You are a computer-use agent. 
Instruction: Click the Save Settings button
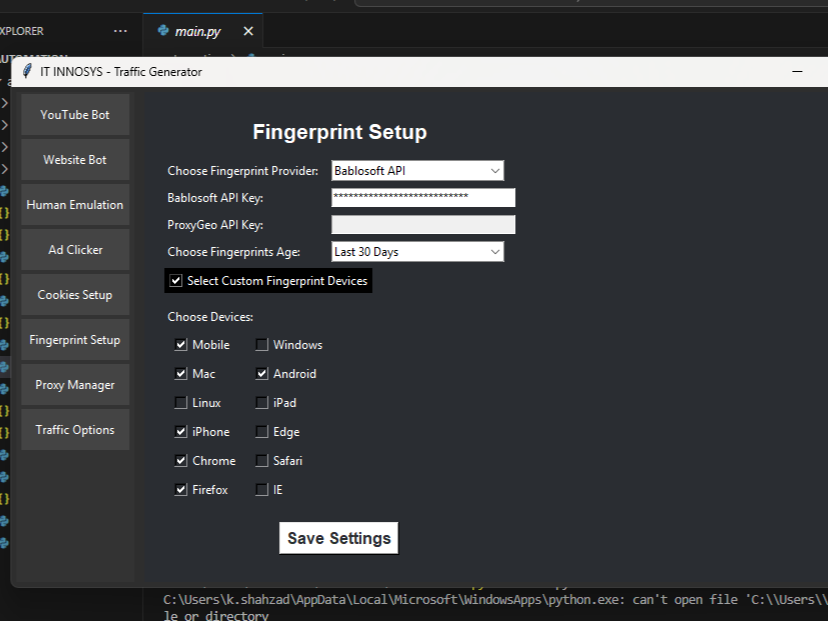[x=339, y=538]
